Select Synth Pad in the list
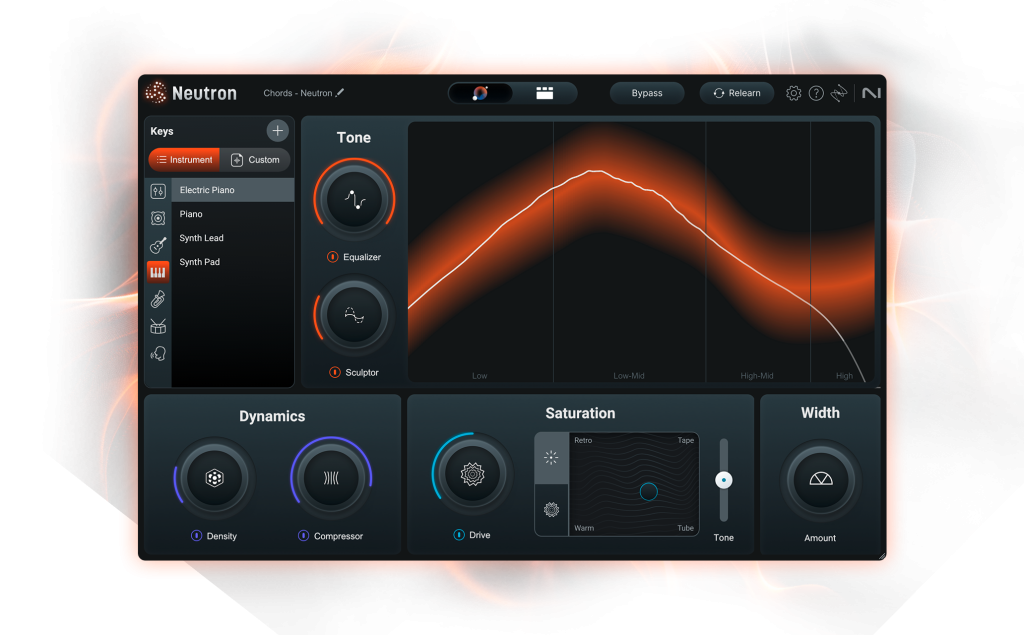This screenshot has height=635, width=1024. click(232, 262)
